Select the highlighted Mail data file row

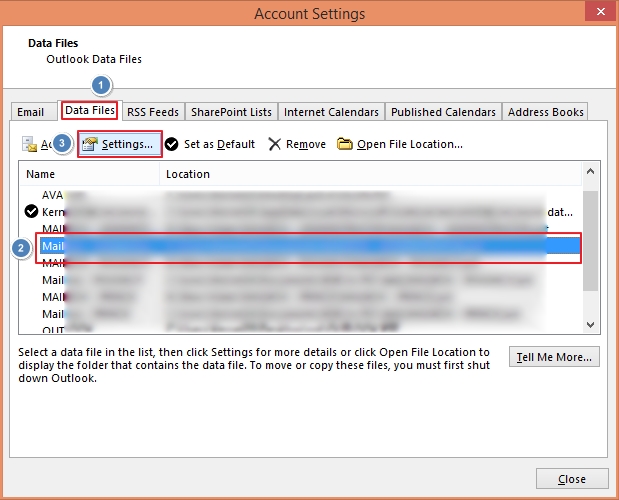(310, 246)
